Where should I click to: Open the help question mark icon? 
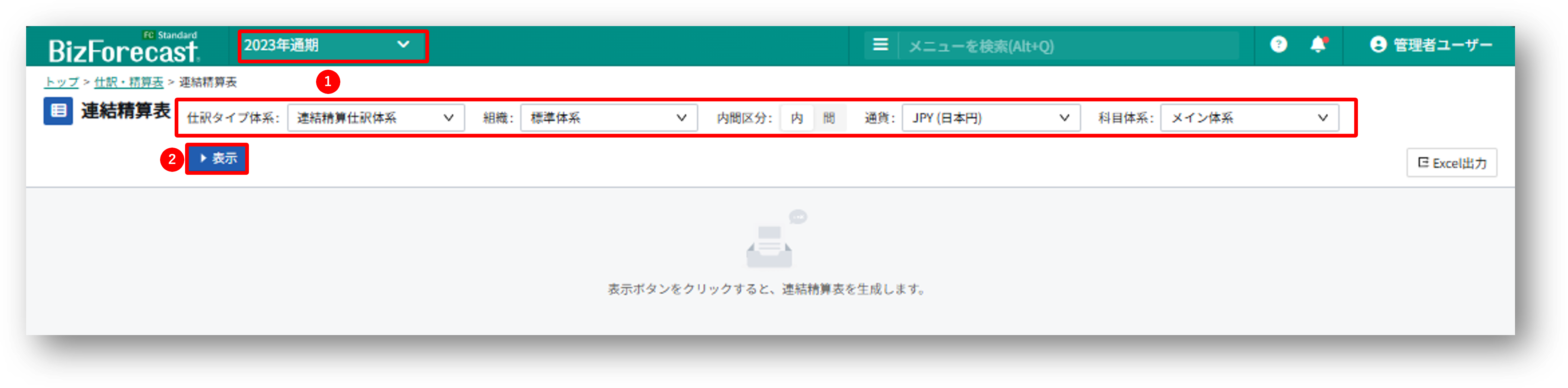1278,44
